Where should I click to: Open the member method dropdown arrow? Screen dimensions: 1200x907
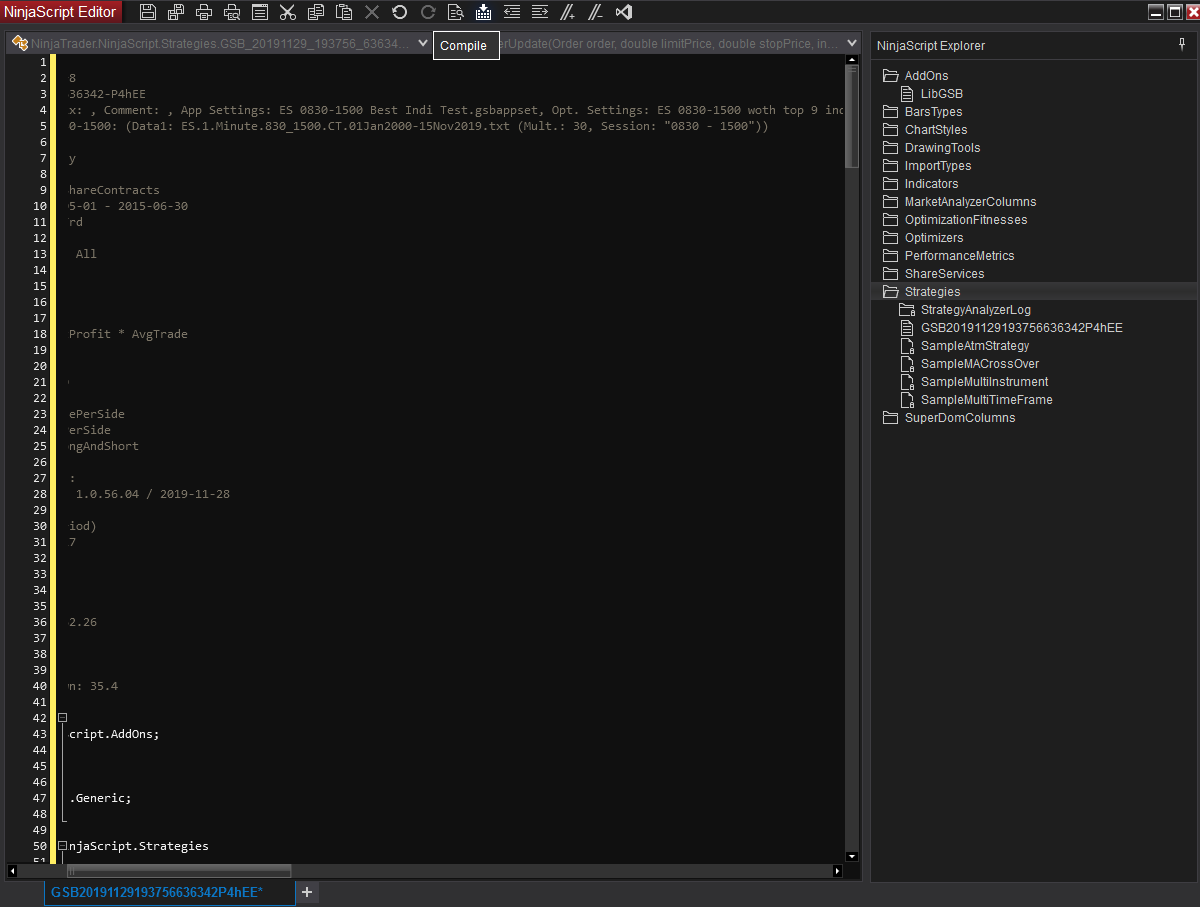pos(851,43)
